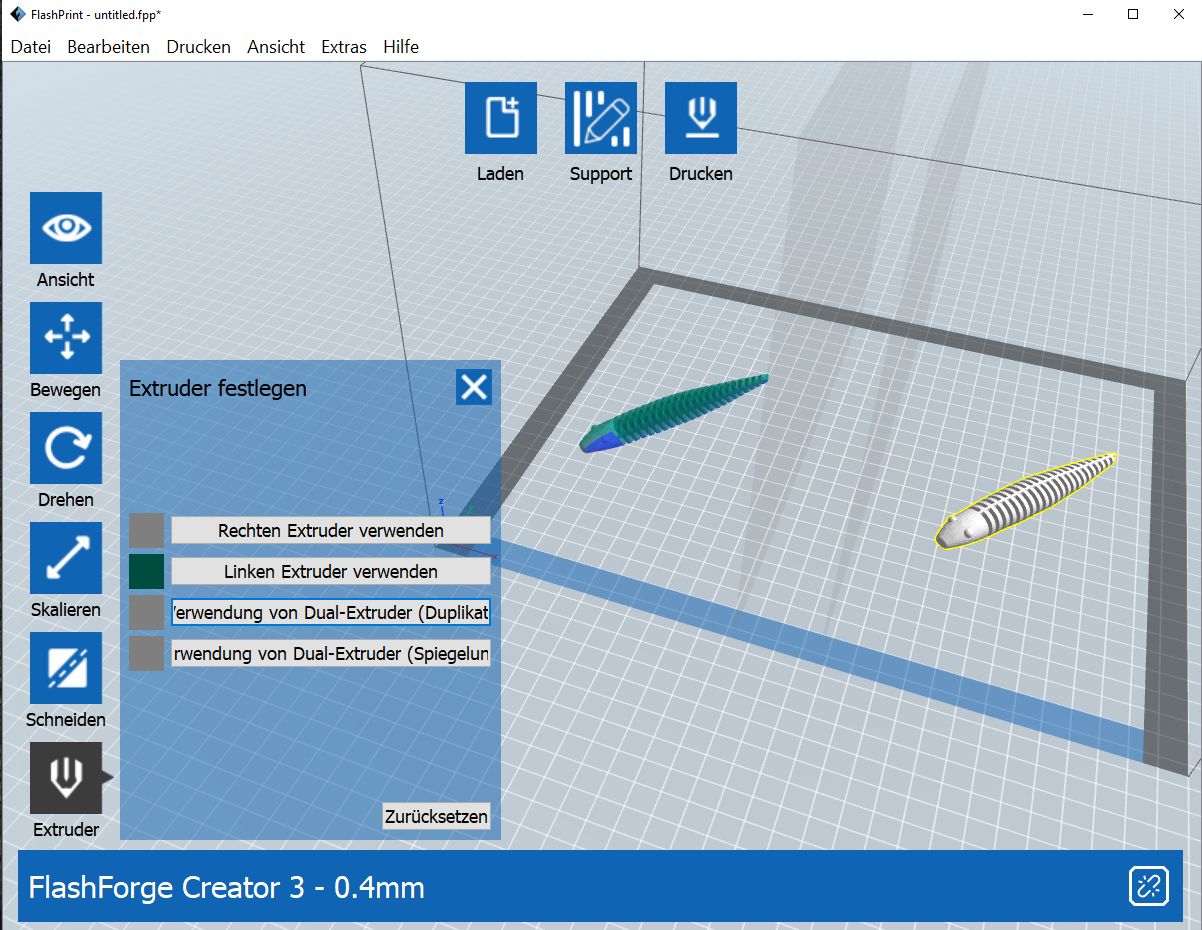1202x930 pixels.
Task: Click the gray swatch beside Dual-Extruder Duplikat
Action: coord(146,613)
